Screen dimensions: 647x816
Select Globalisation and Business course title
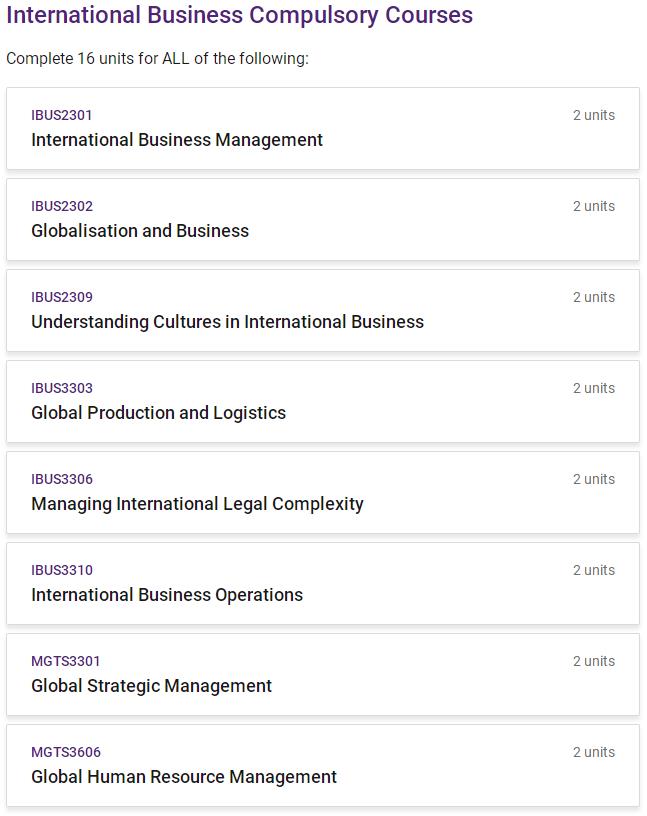[x=140, y=231]
